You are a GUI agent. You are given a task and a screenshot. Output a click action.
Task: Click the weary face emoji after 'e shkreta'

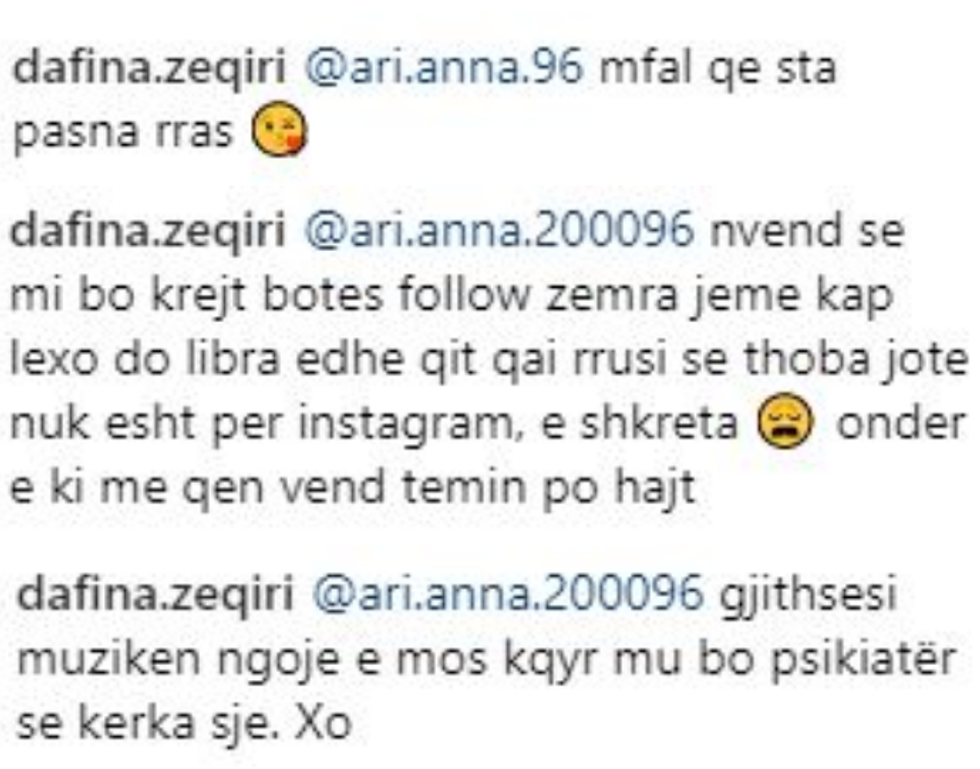point(786,421)
